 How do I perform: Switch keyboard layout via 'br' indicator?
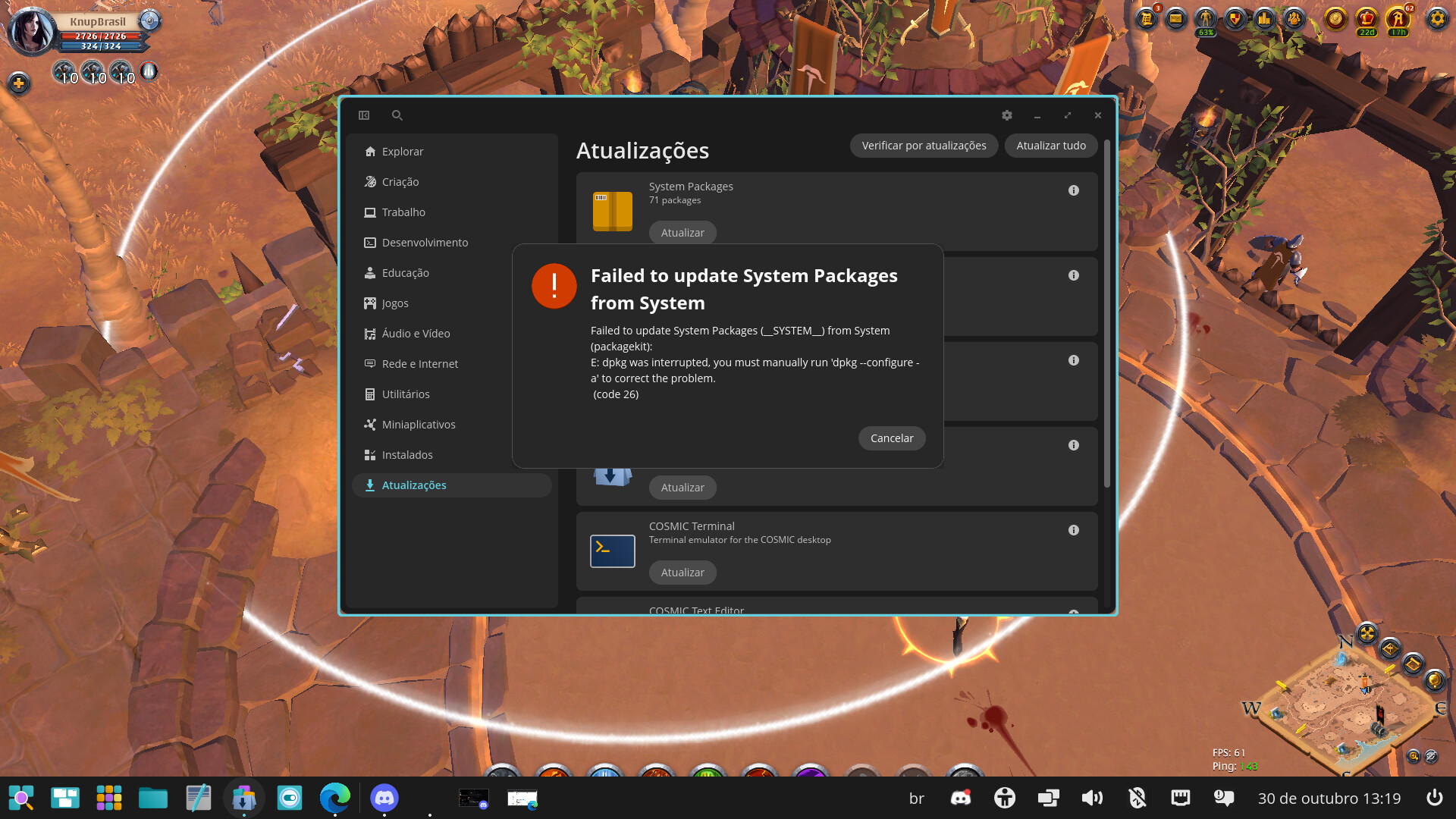point(917,798)
